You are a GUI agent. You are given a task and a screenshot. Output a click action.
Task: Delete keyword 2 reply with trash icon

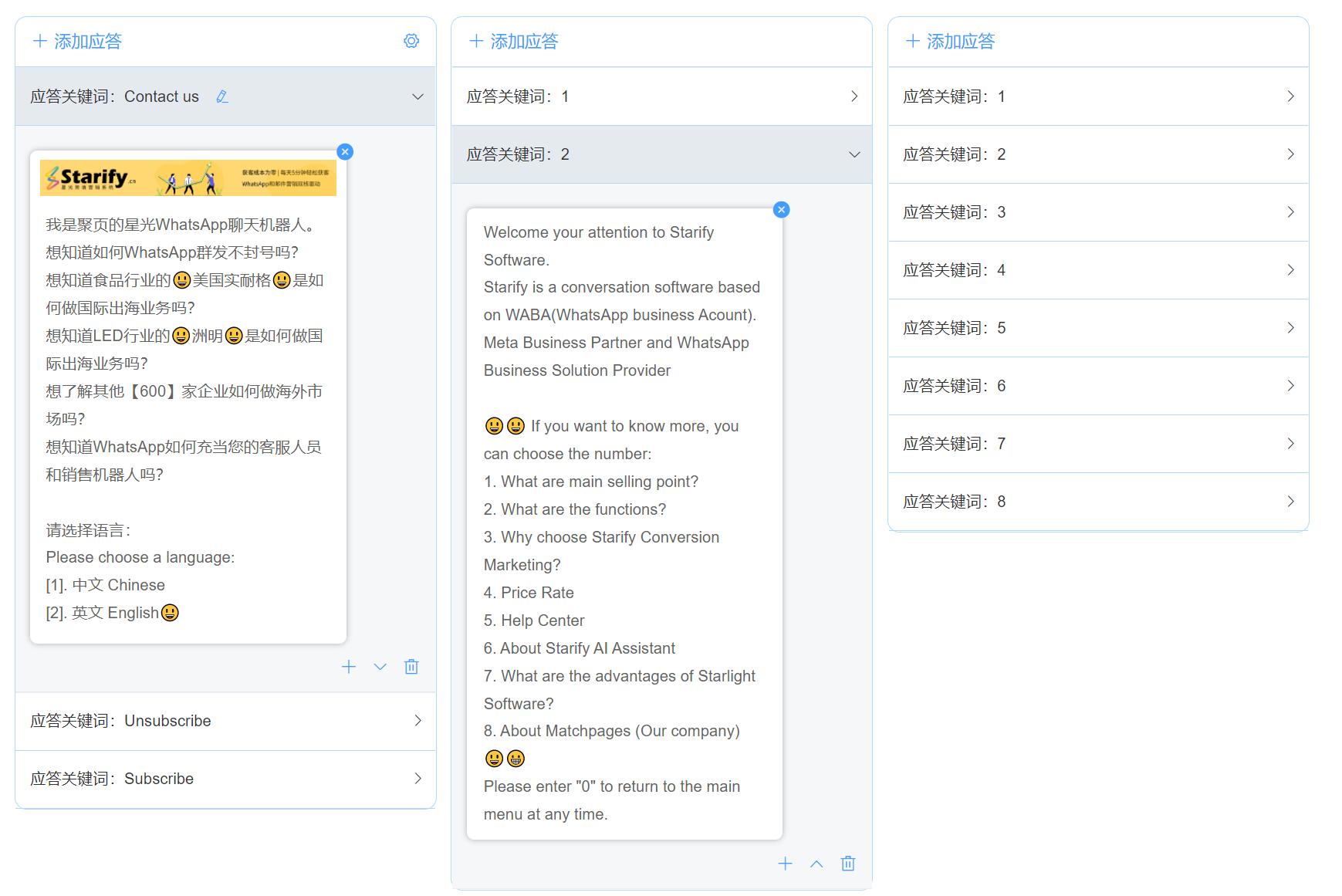coord(848,864)
